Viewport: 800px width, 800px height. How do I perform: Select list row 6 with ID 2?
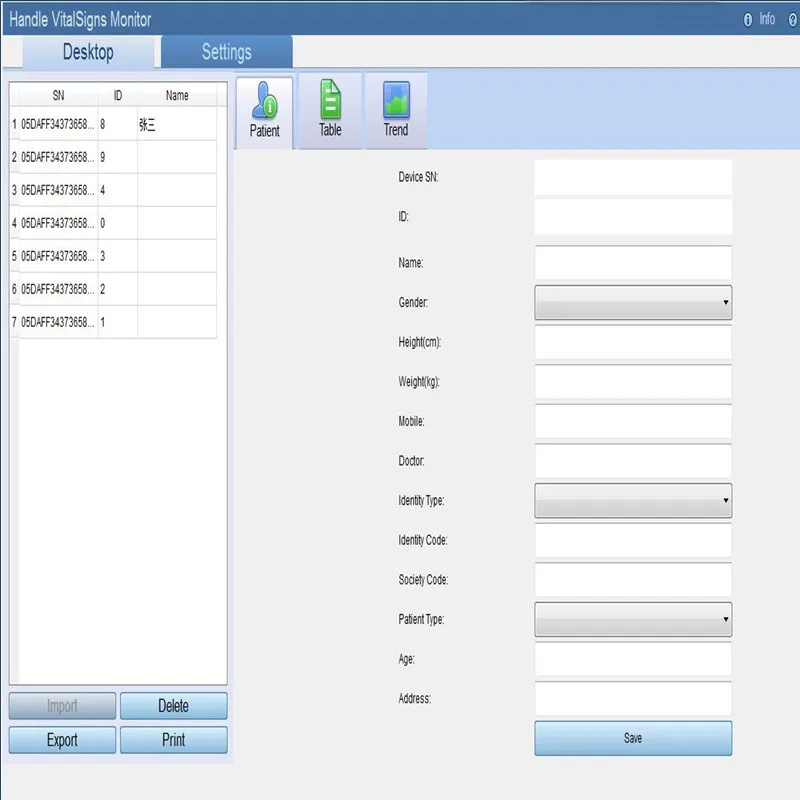click(113, 289)
